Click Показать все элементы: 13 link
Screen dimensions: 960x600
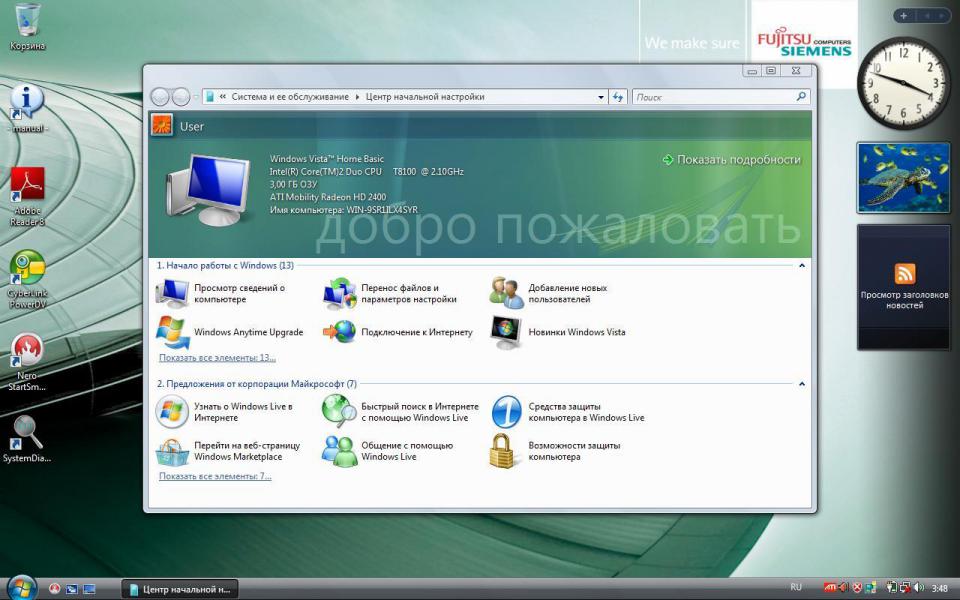click(217, 358)
